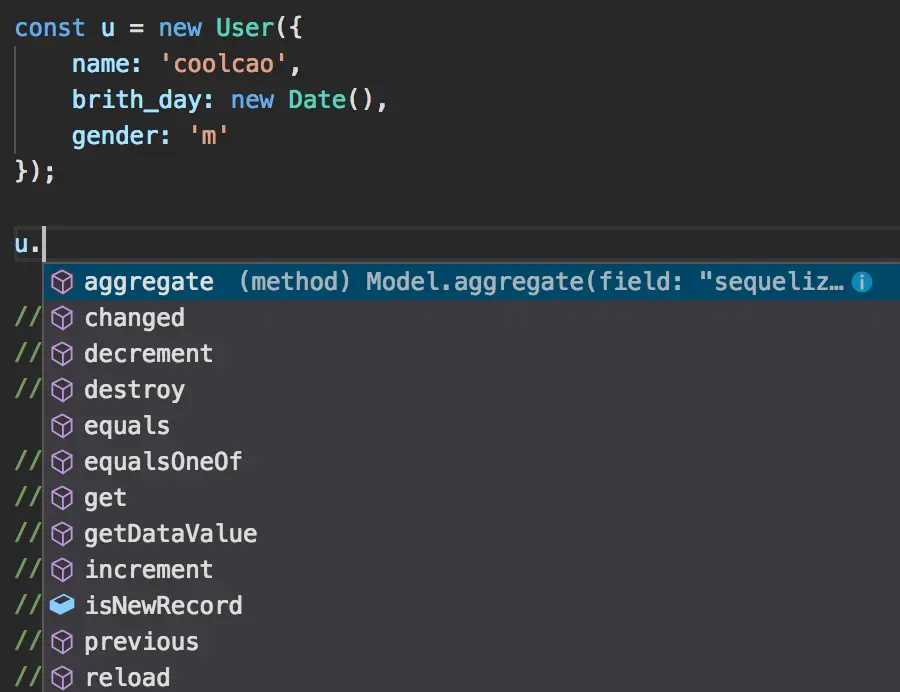The height and width of the screenshot is (692, 900).
Task: Click the cube icon next to changed
Action: pos(62,318)
